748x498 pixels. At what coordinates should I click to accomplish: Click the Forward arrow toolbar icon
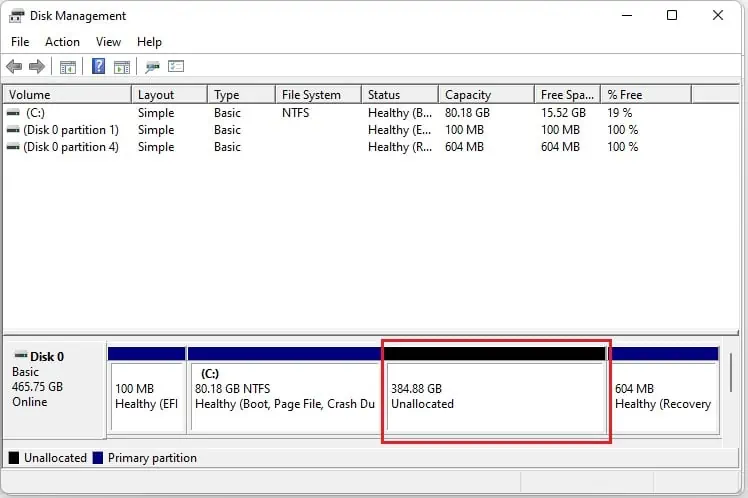(x=37, y=67)
